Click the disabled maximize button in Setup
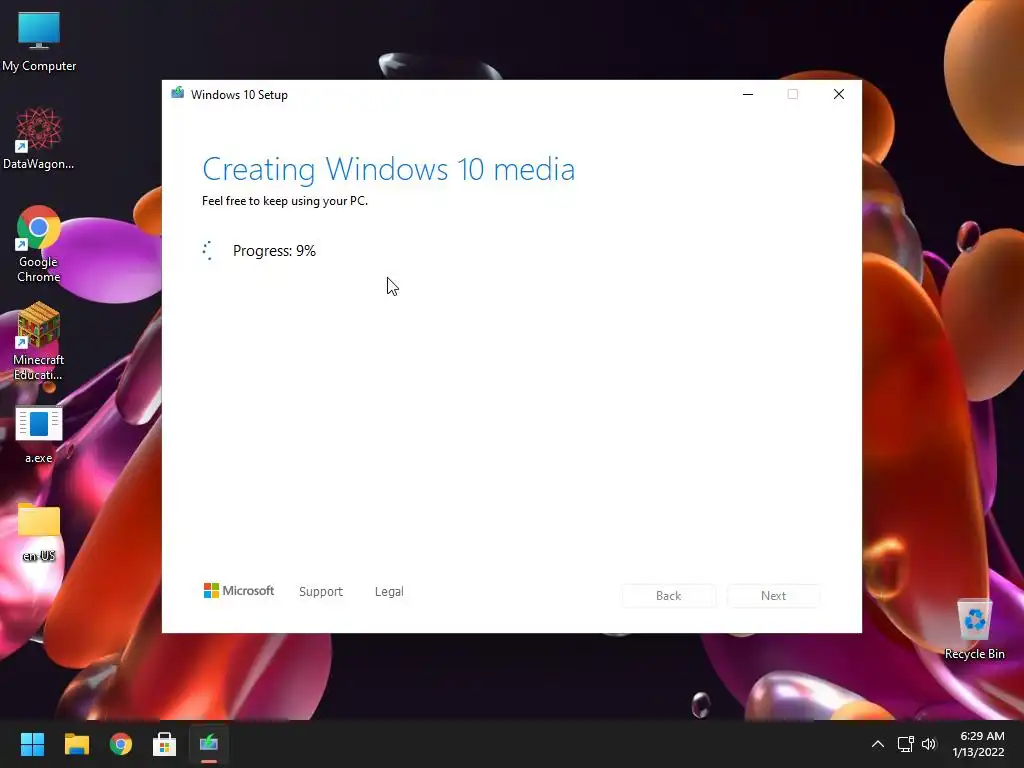The width and height of the screenshot is (1024, 768). pos(793,94)
